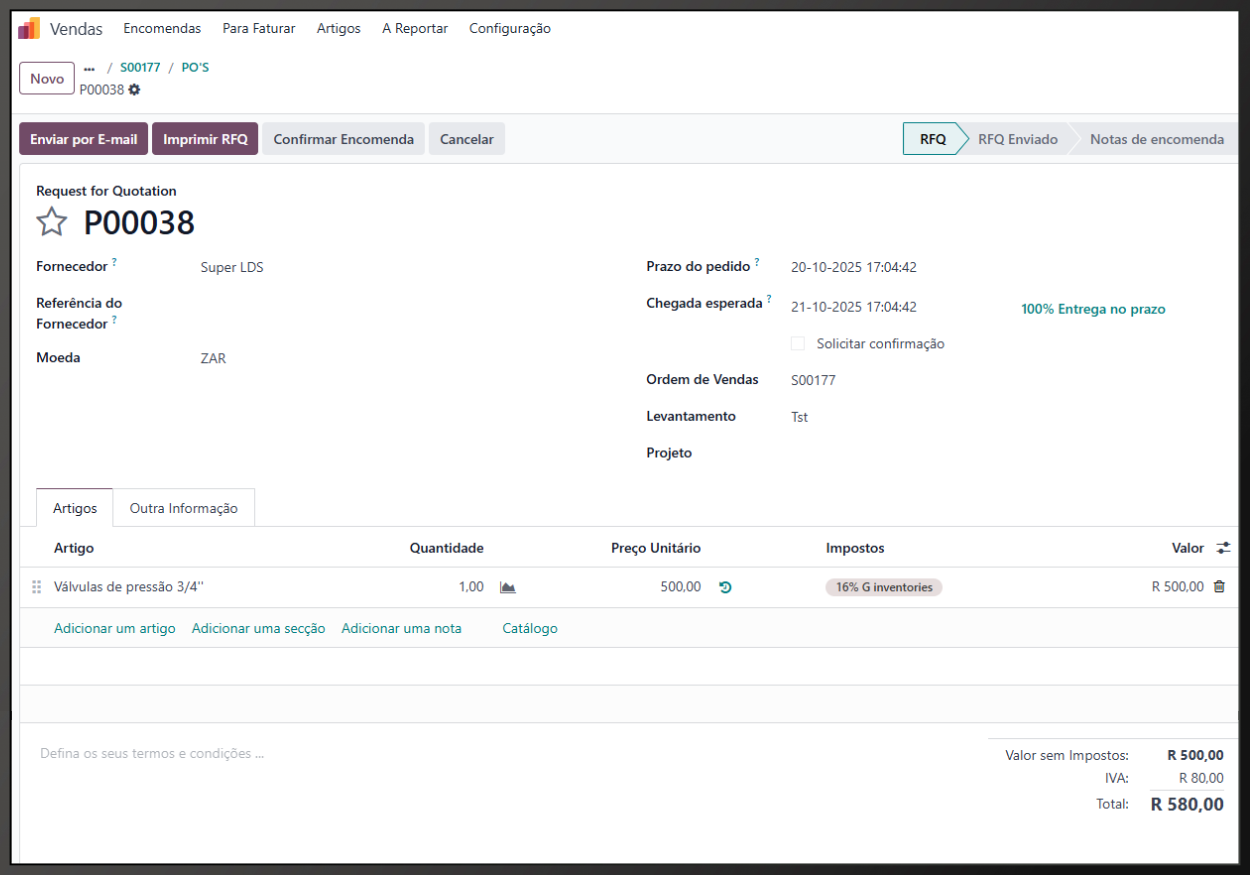Mark P00038 as favorite with star
Image resolution: width=1250 pixels, height=875 pixels.
[x=52, y=222]
